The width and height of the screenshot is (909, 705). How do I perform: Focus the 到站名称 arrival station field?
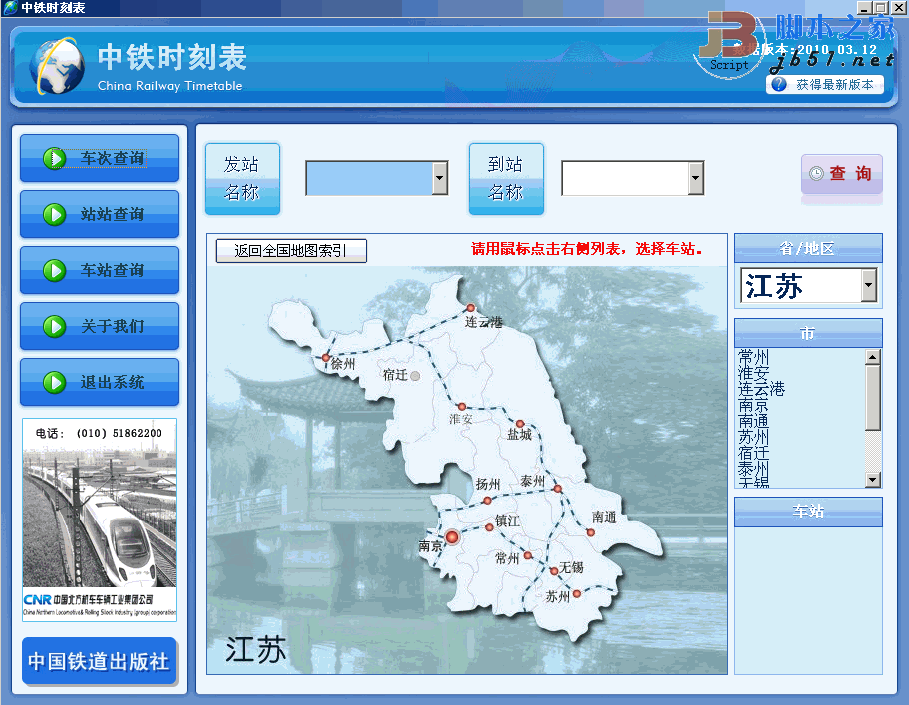tap(625, 178)
